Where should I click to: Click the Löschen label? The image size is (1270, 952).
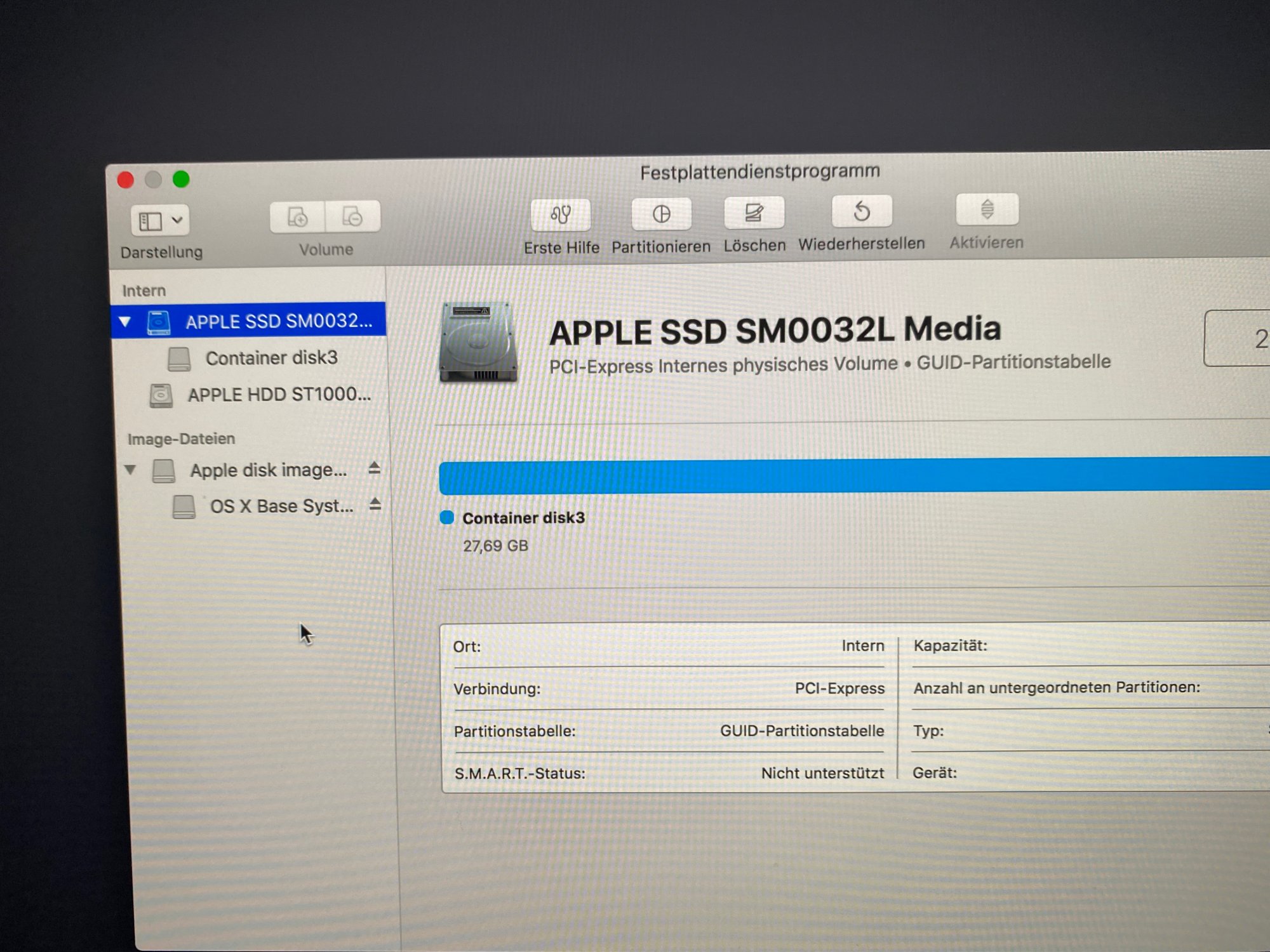pos(755,245)
